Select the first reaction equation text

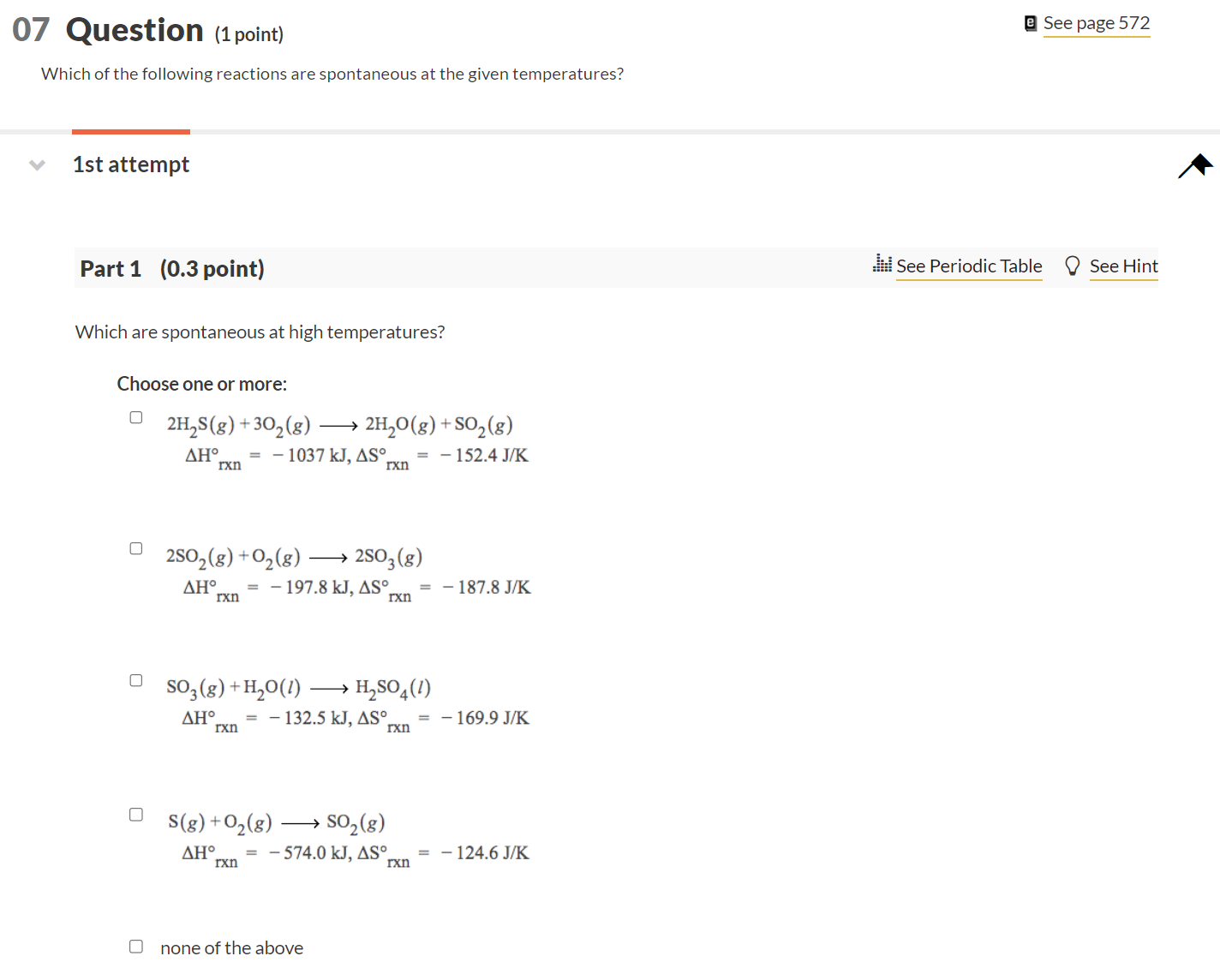tap(339, 424)
